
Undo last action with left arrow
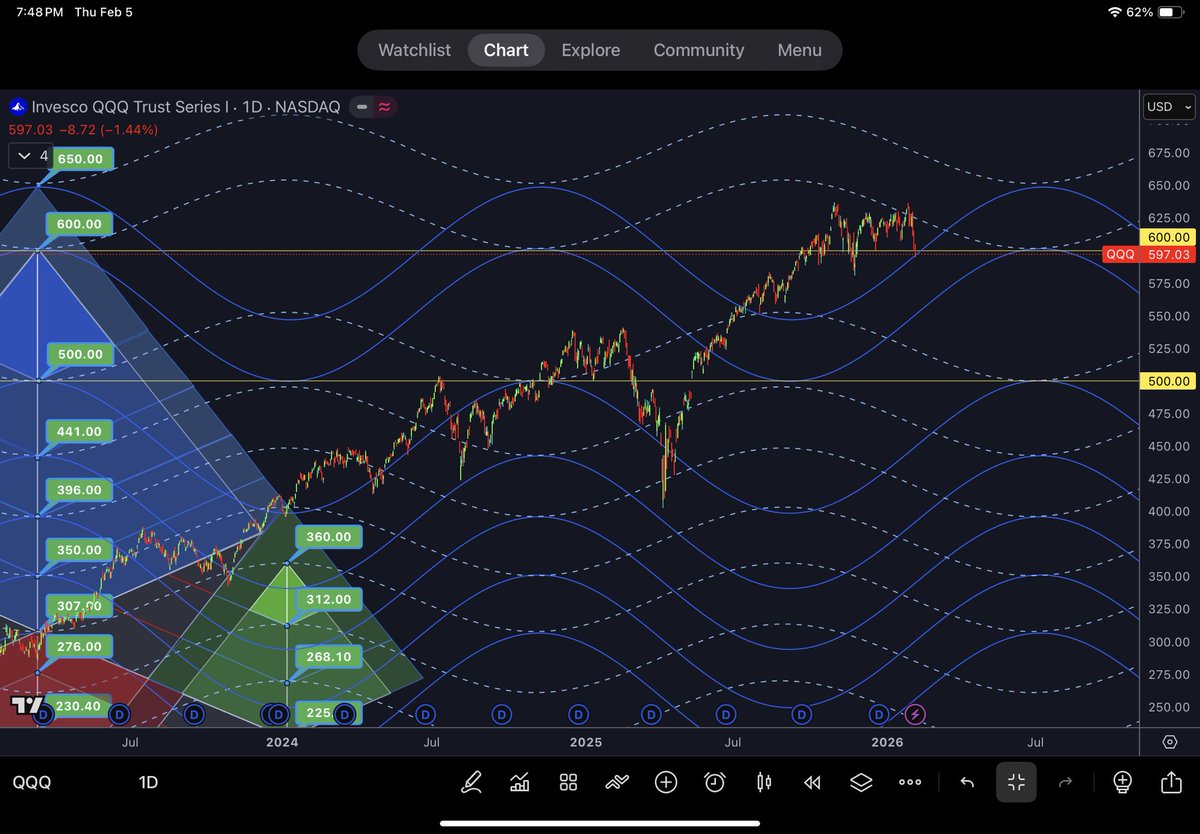pos(967,783)
